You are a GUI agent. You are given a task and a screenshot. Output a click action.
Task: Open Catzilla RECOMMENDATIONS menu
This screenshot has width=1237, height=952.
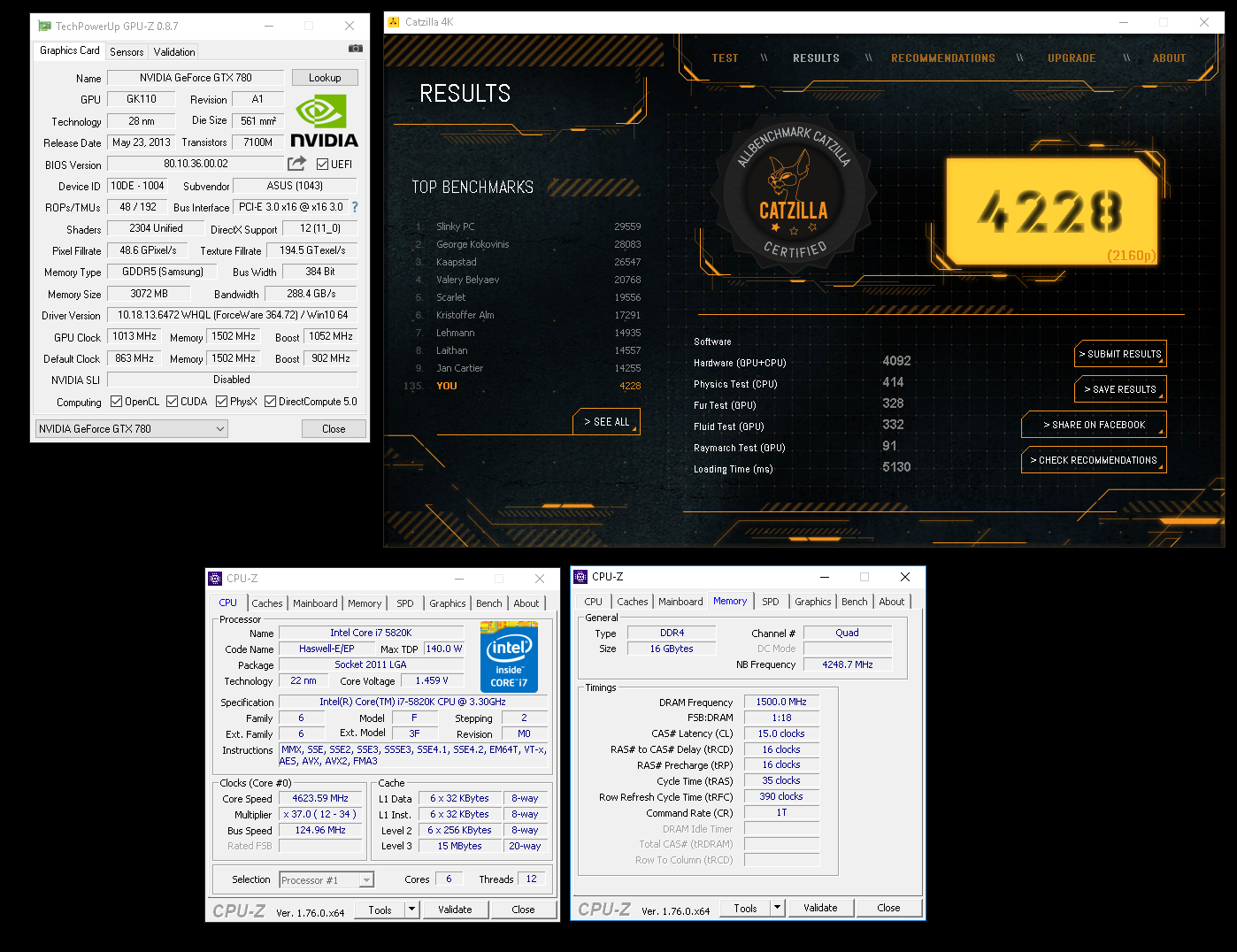pyautogui.click(x=943, y=58)
